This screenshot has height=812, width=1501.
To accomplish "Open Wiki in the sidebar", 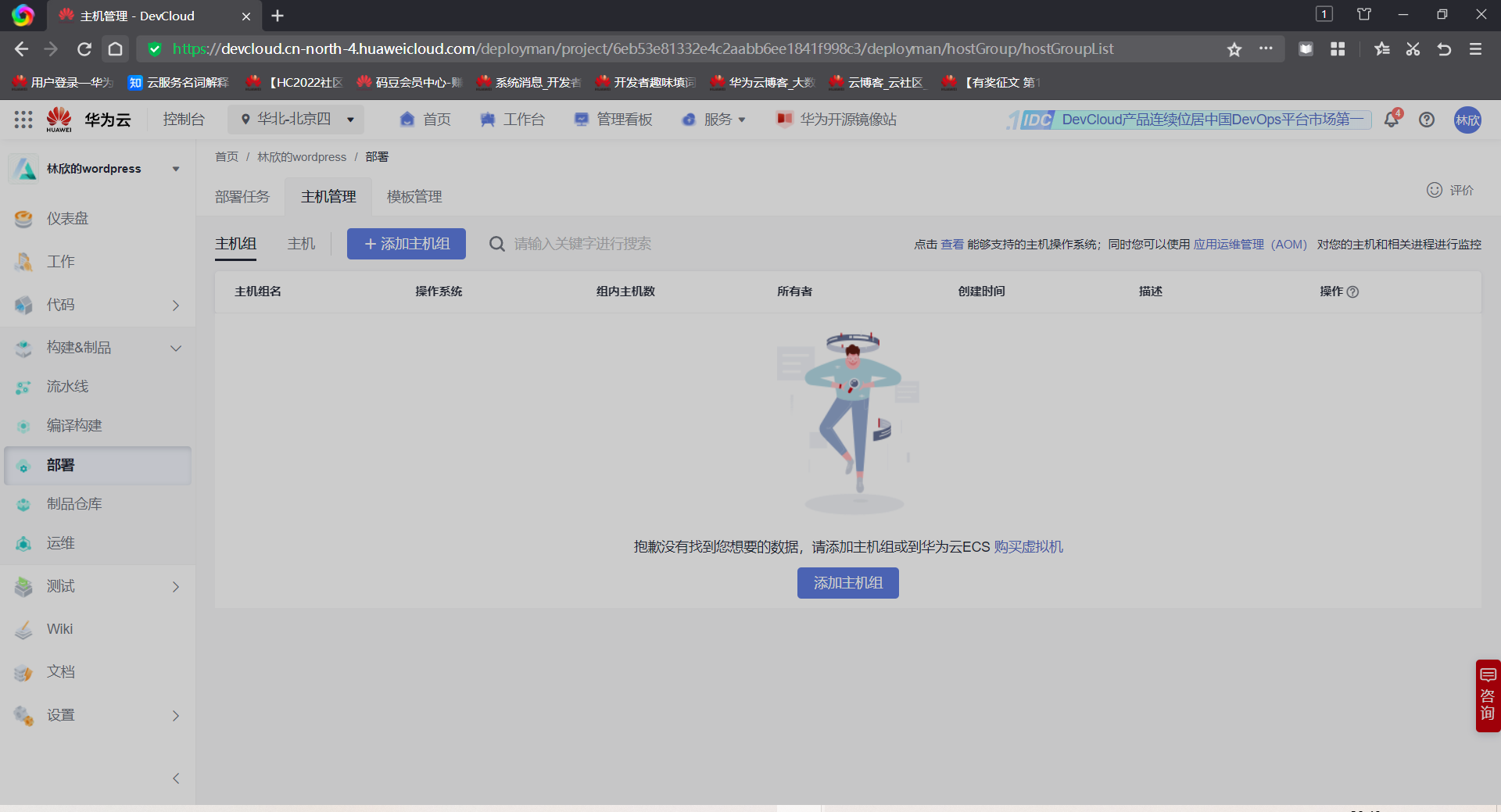I will click(x=98, y=629).
